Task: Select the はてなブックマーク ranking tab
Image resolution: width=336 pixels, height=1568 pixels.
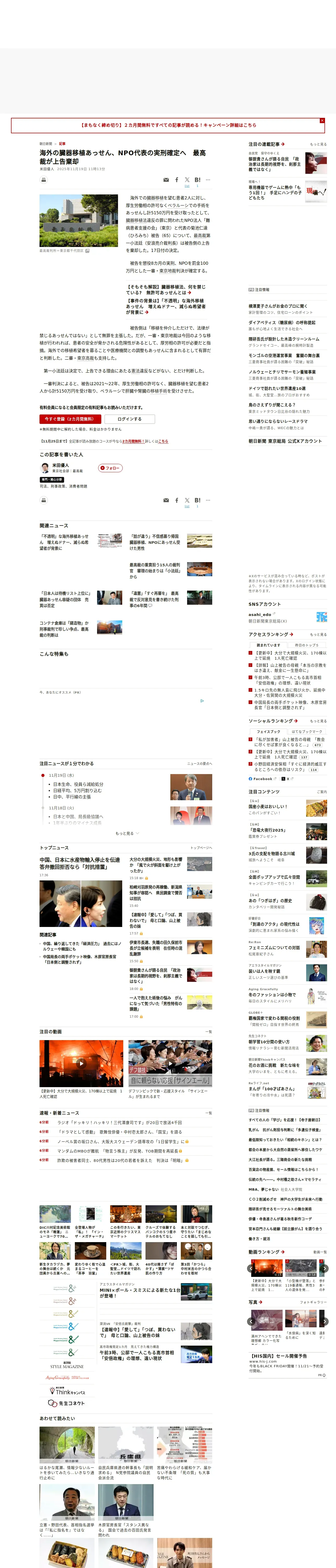Action: click(307, 732)
